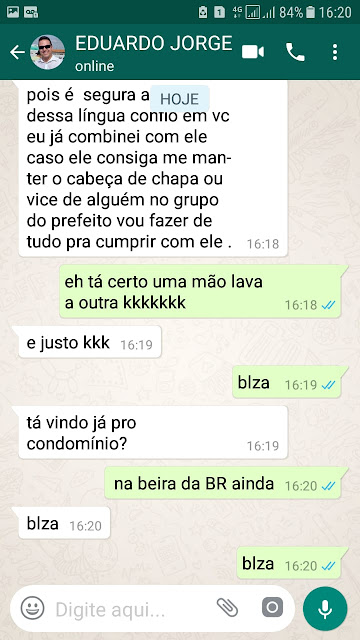The image size is (360, 640).
Task: Open contact info via EDUARDO JORGE name
Action: tap(153, 44)
